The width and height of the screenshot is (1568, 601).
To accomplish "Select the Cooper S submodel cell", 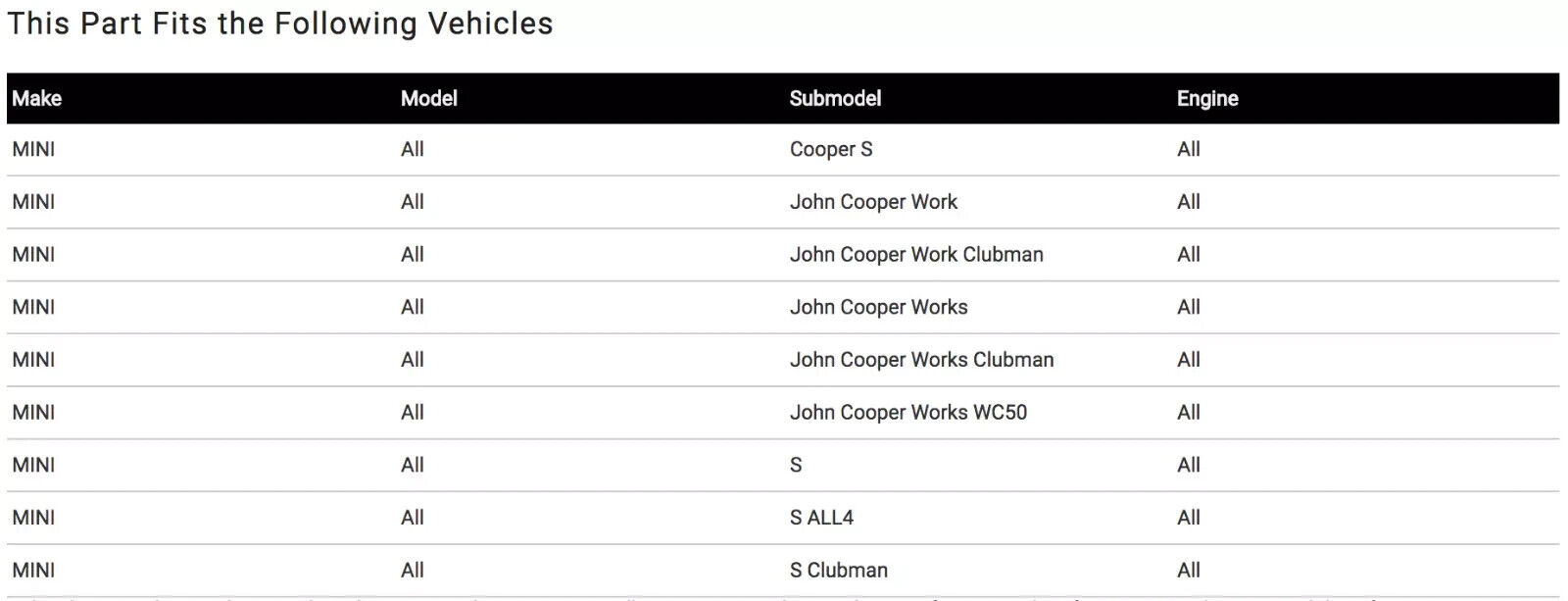I will (x=831, y=149).
